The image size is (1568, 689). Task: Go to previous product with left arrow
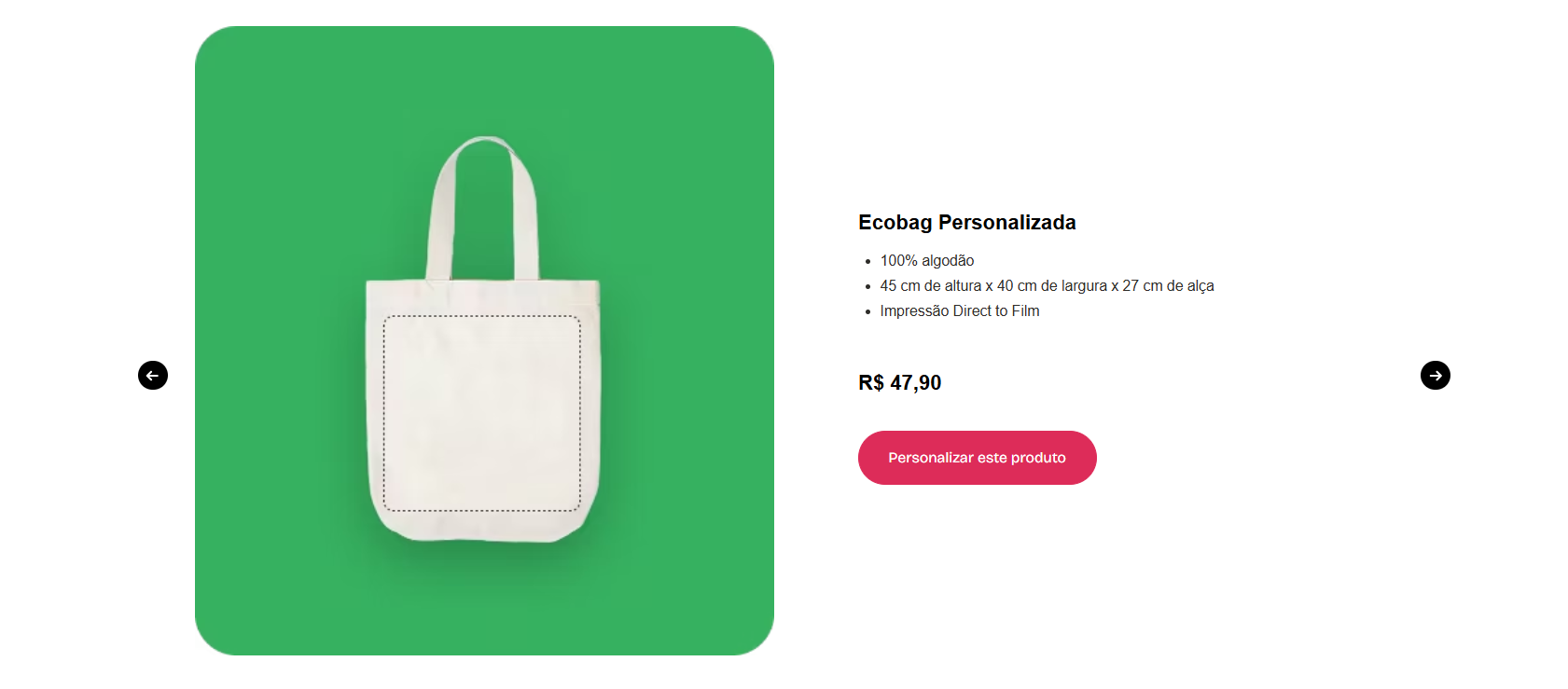click(153, 376)
